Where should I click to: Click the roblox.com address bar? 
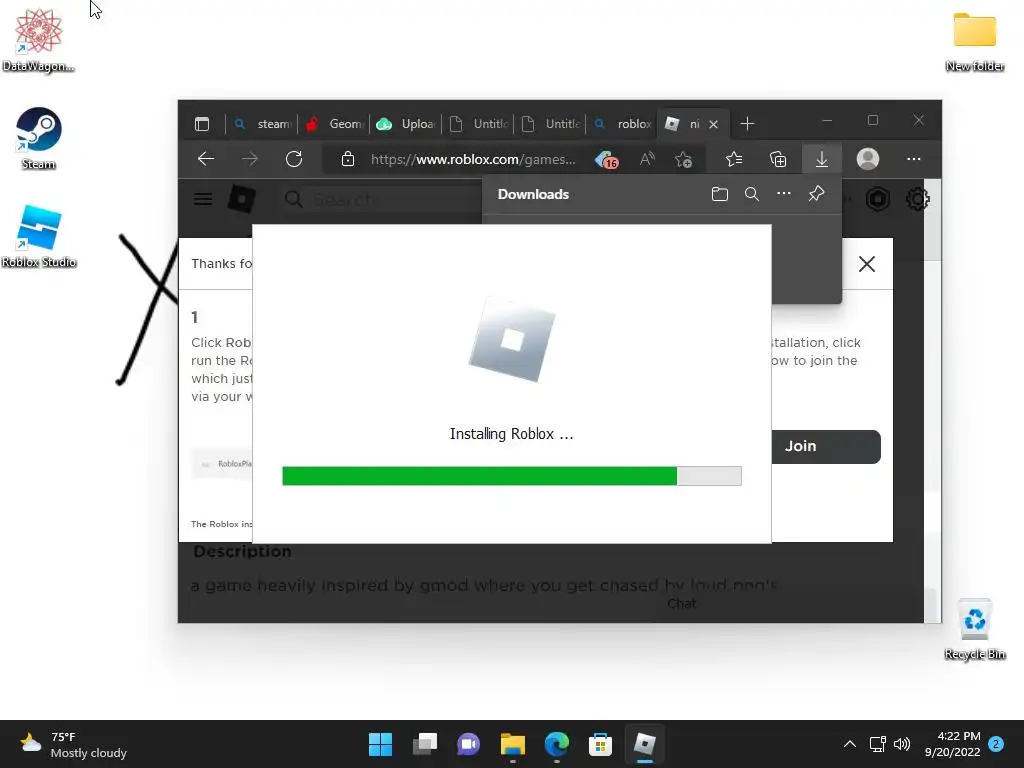click(x=473, y=159)
